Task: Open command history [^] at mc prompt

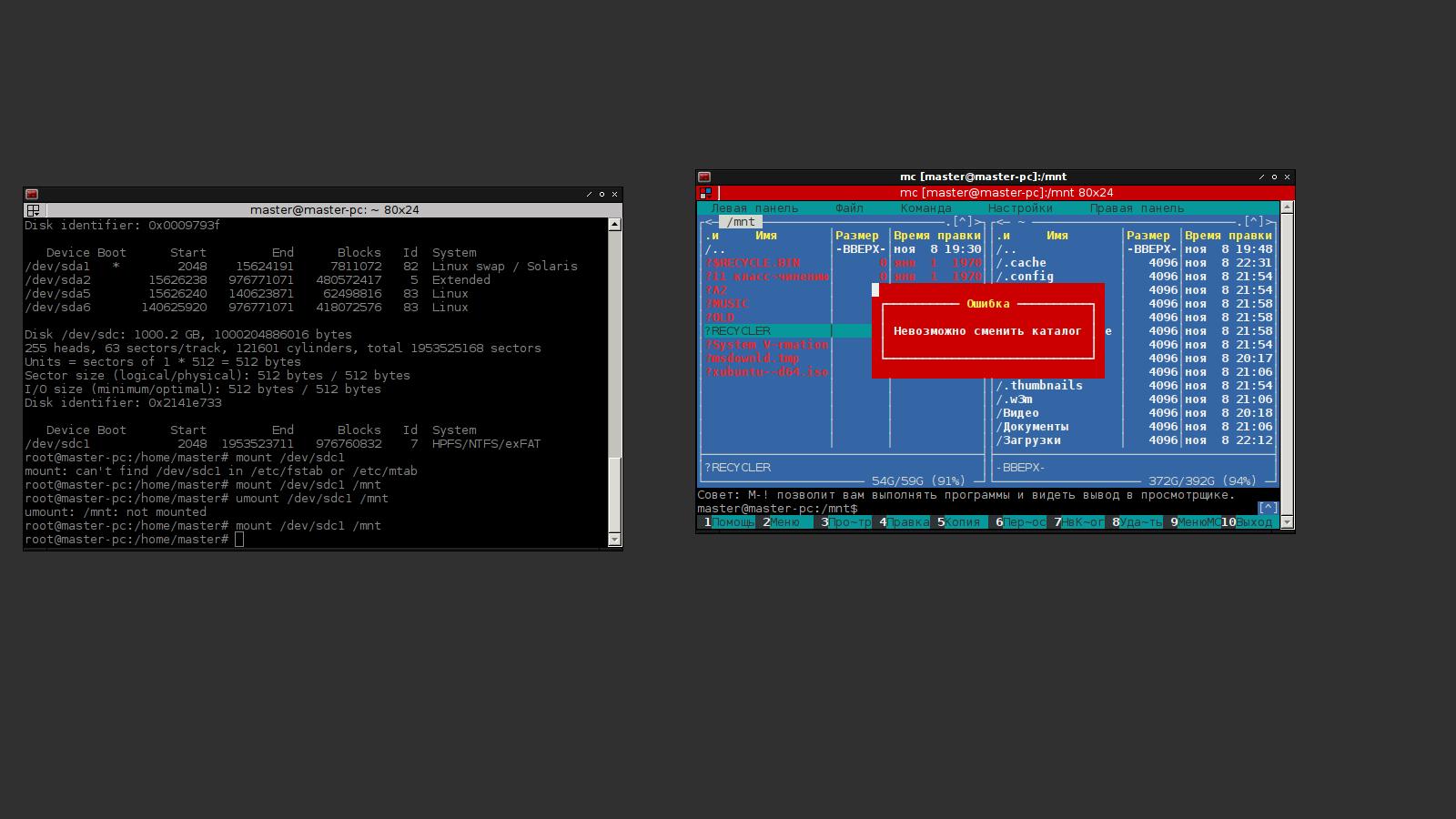Action: click(x=1269, y=509)
